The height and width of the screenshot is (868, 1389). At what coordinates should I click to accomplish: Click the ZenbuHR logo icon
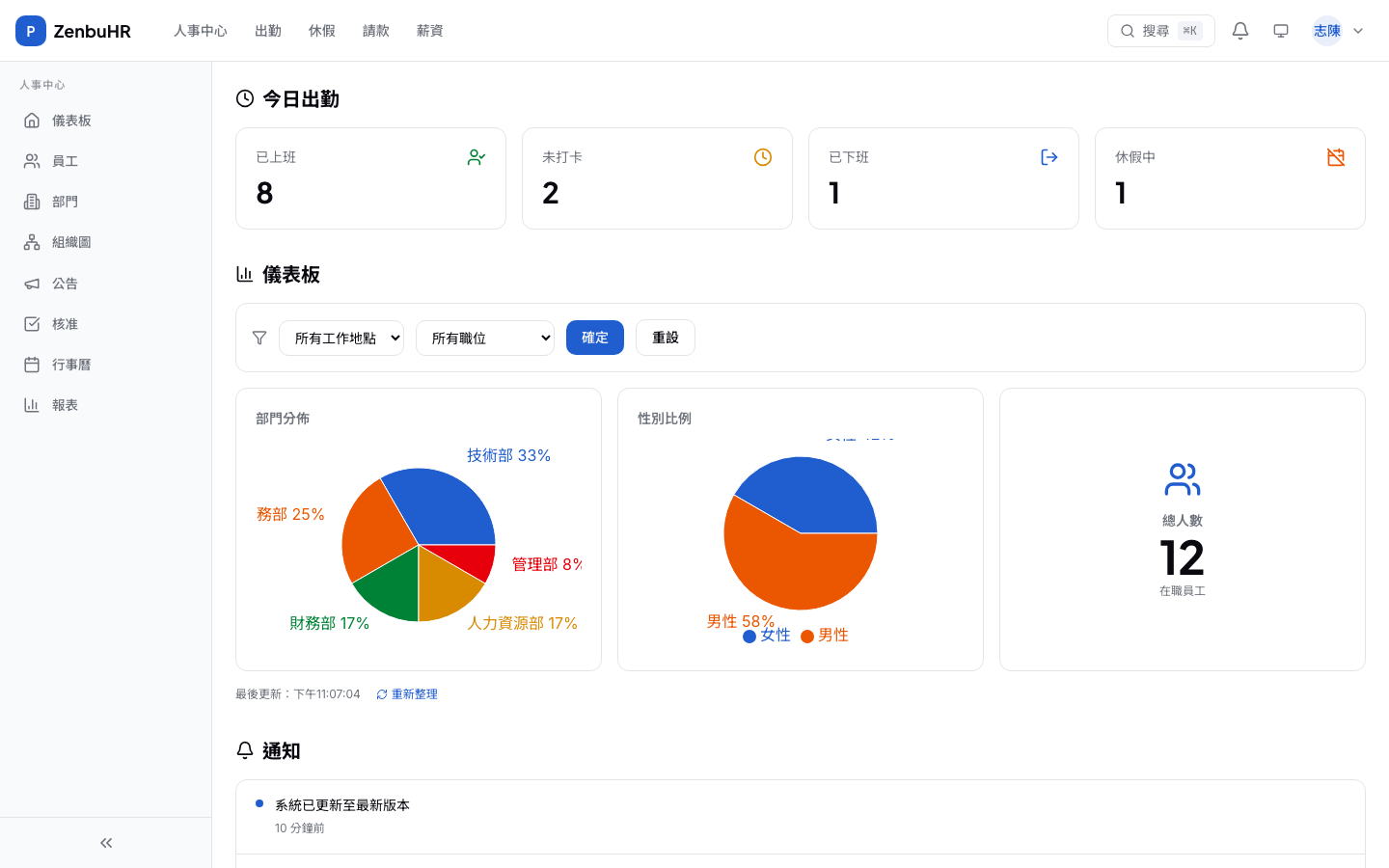[x=31, y=31]
